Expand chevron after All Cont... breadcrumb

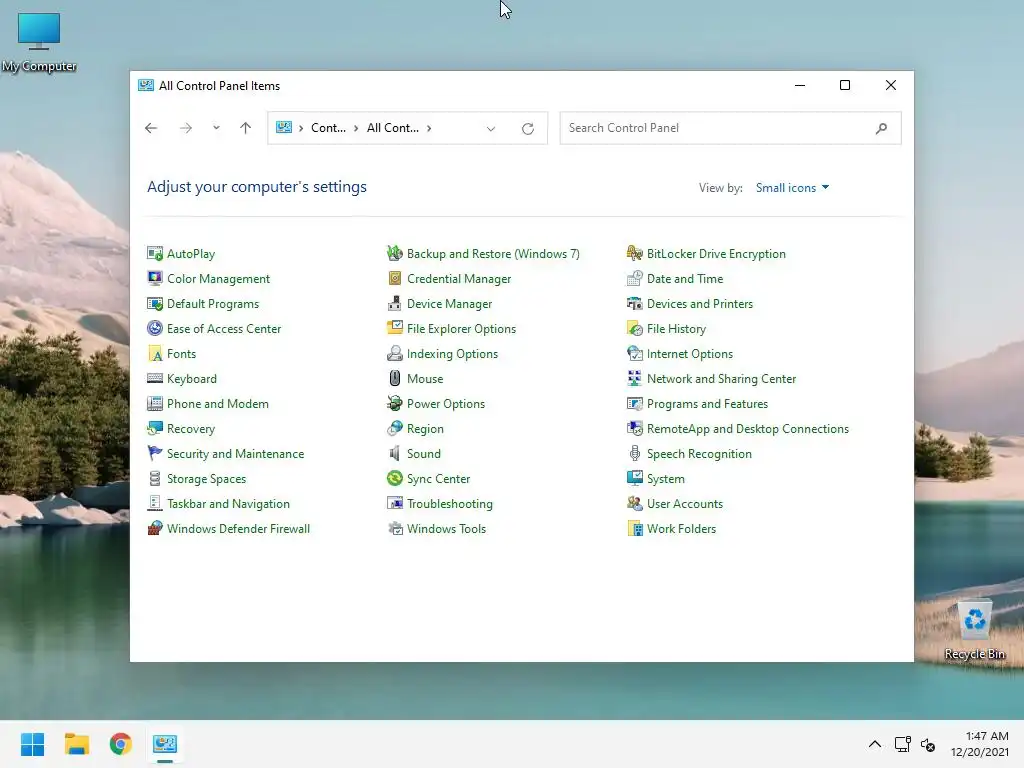(x=429, y=128)
